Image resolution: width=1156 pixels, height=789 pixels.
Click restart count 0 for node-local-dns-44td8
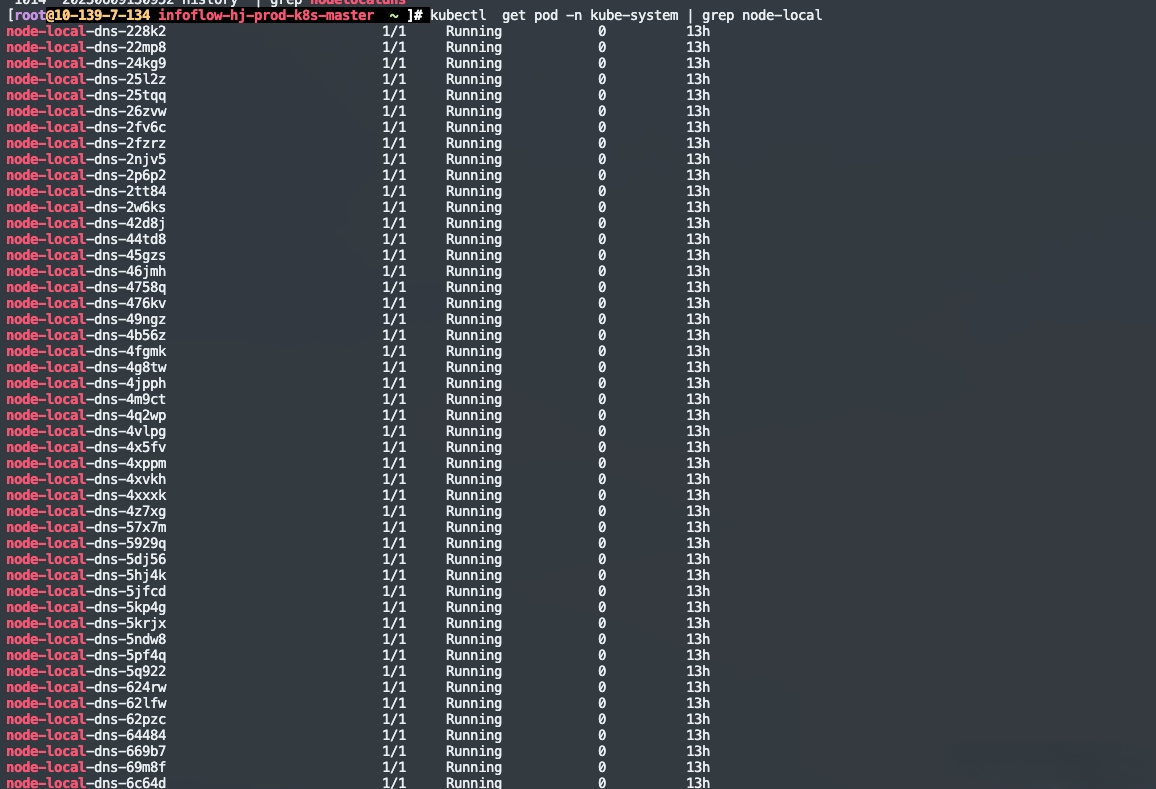(602, 239)
